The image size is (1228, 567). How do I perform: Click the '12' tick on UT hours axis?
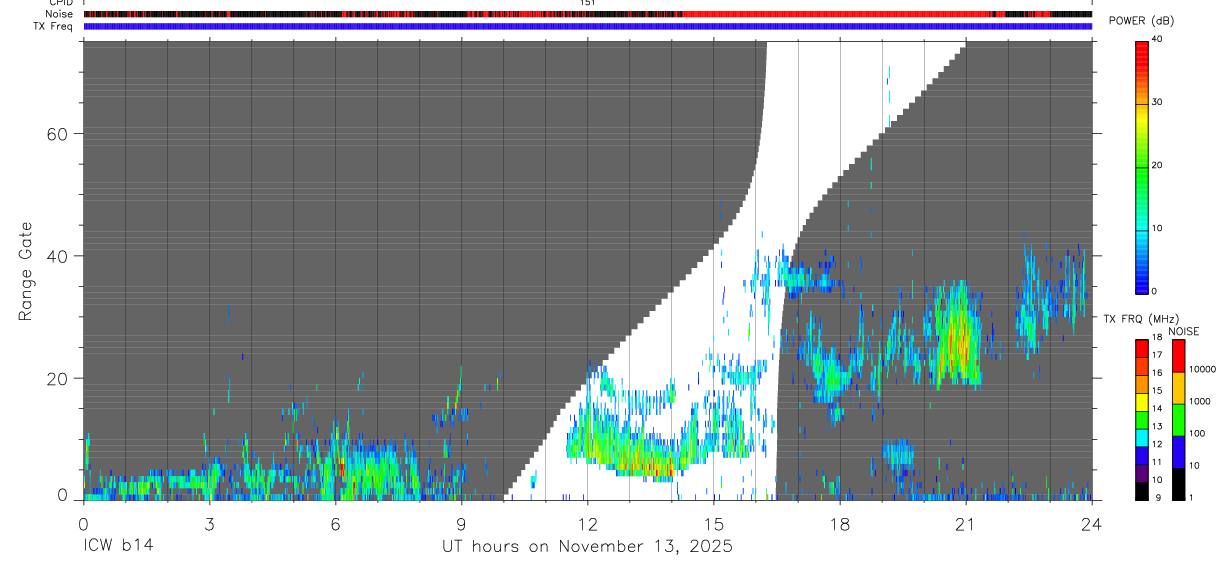point(587,523)
